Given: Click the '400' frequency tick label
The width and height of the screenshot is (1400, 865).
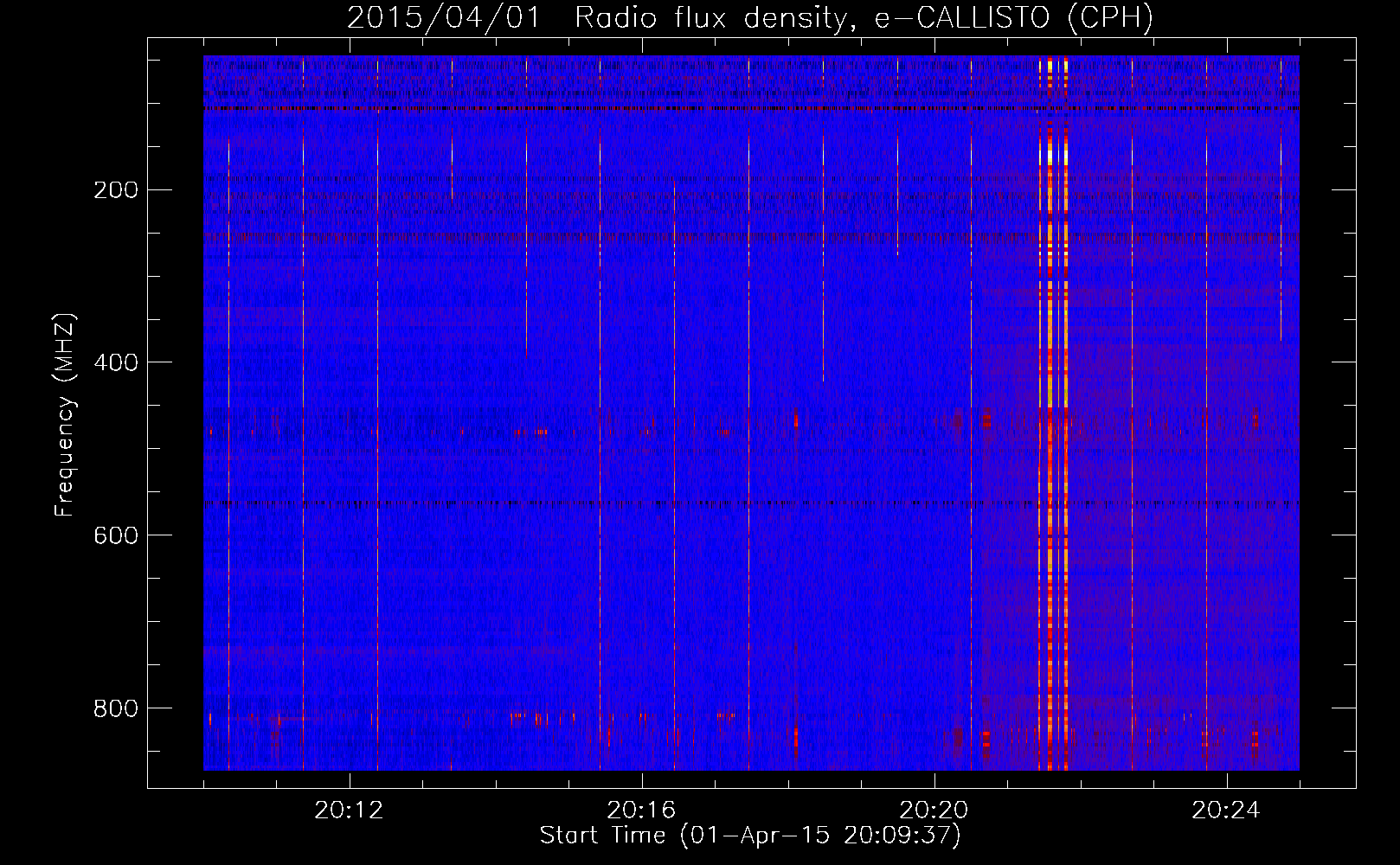Looking at the screenshot, I should (x=115, y=362).
